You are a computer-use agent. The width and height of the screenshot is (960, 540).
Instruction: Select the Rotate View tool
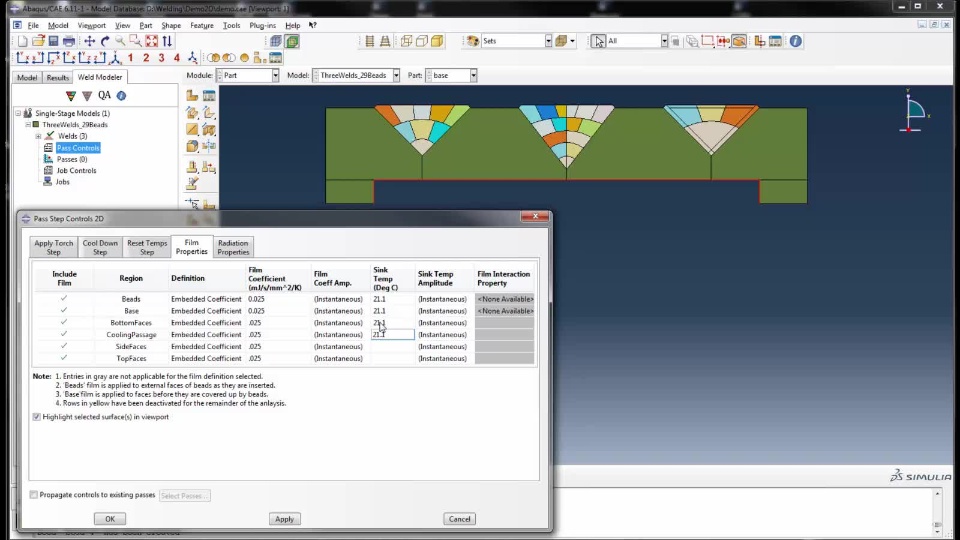[x=105, y=41]
